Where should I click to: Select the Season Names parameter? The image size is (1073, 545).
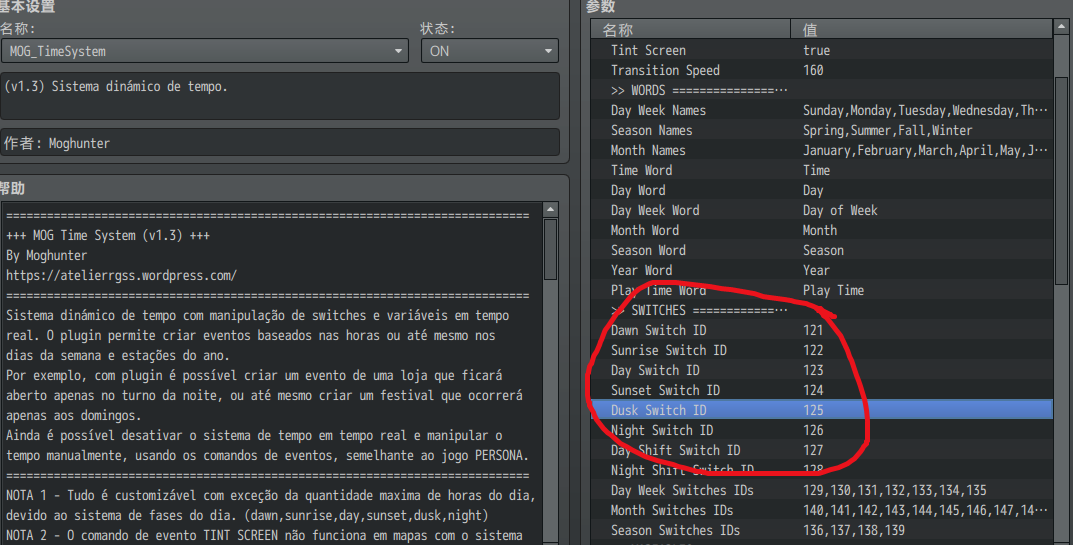[822, 130]
